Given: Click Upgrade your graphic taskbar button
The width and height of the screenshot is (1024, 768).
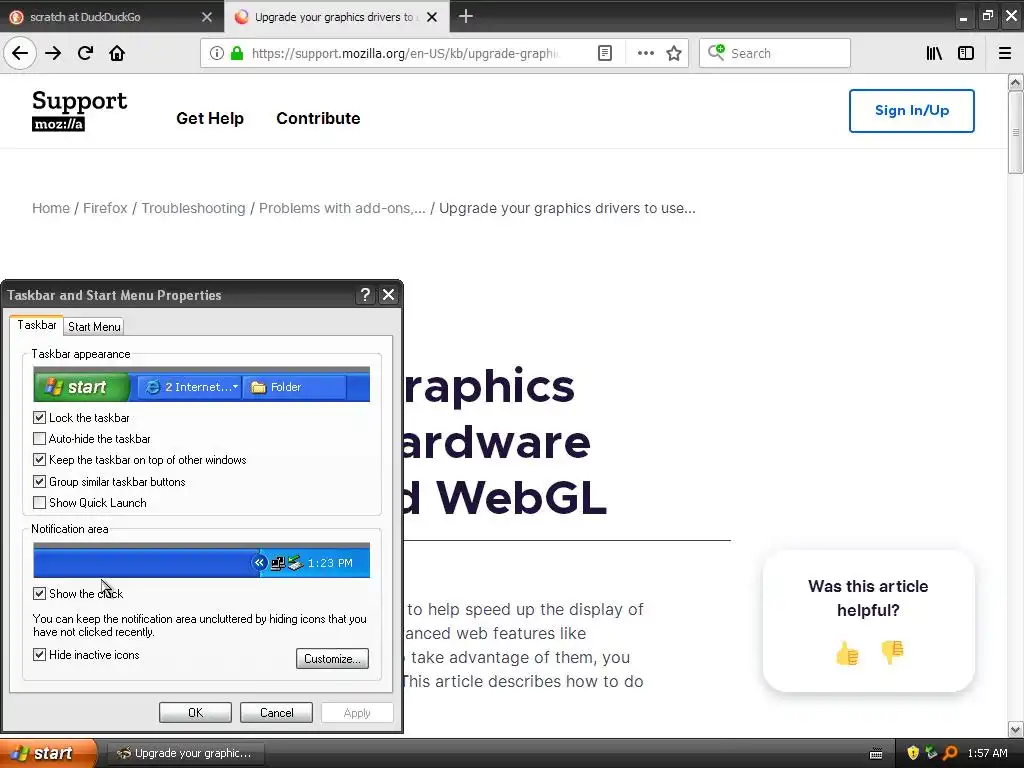Looking at the screenshot, I should 185,753.
